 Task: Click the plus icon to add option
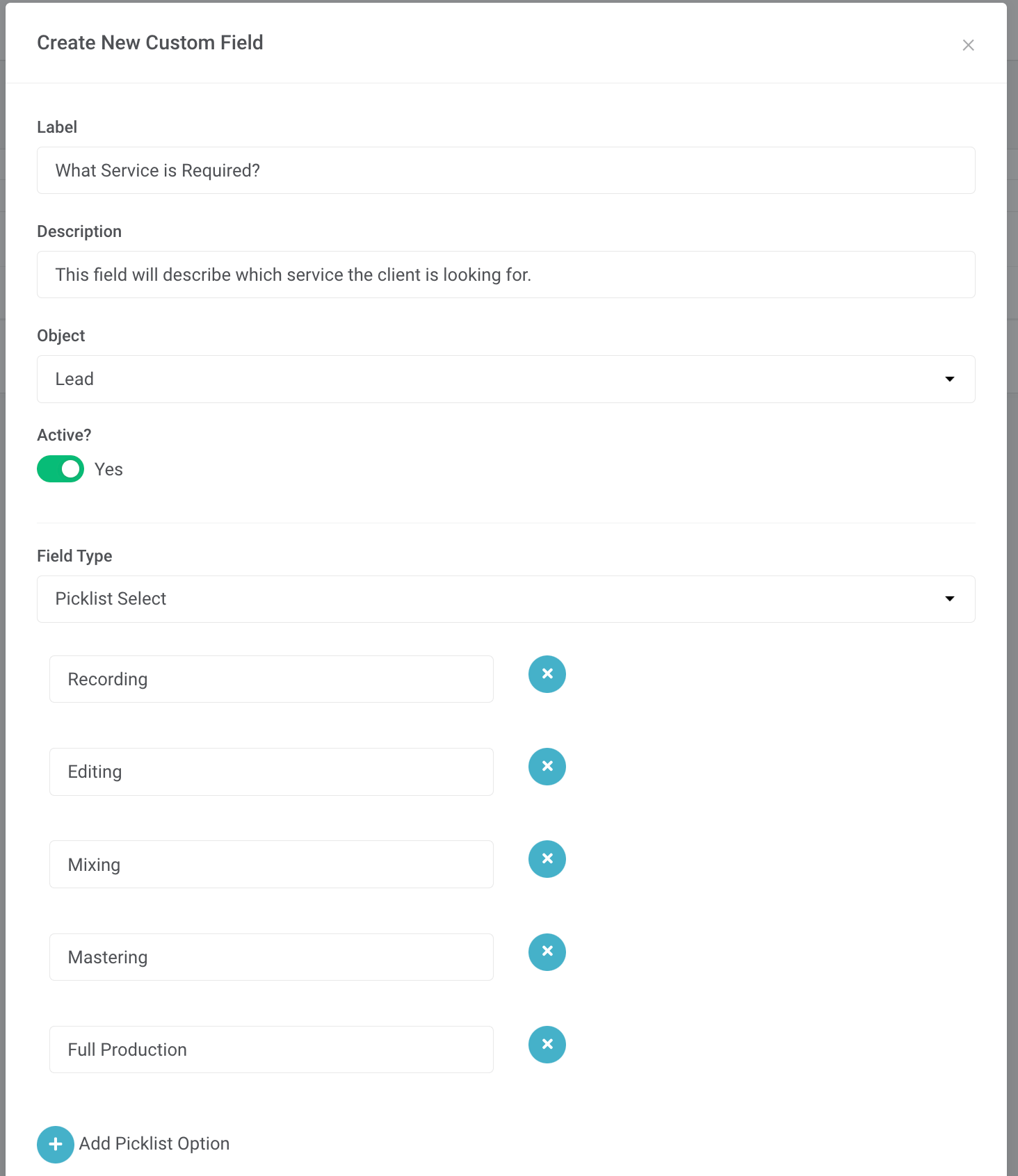click(x=56, y=1145)
